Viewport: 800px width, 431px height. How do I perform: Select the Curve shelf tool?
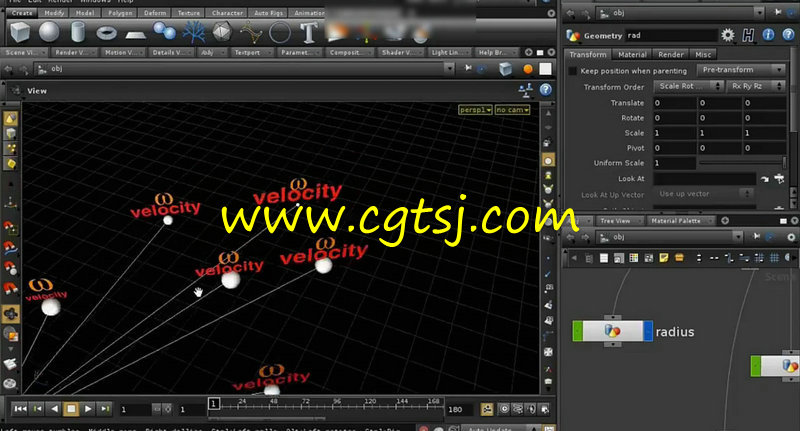251,33
